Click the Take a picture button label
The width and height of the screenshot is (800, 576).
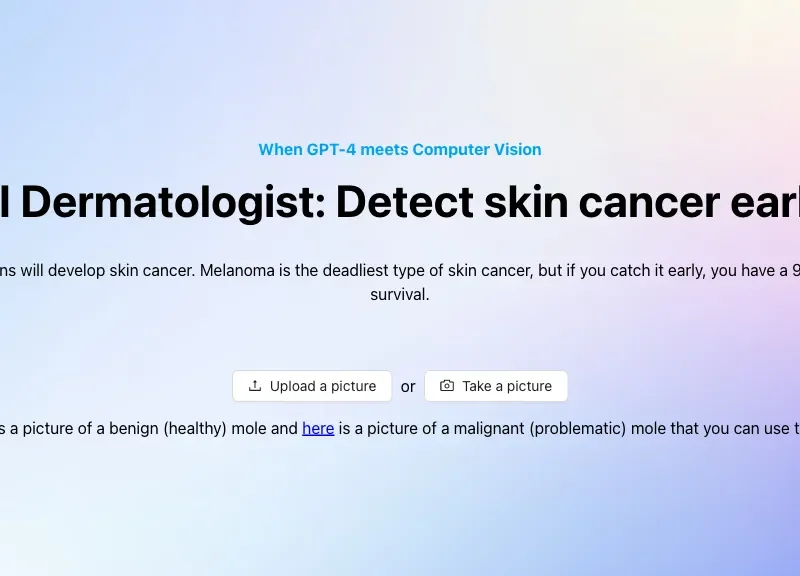[x=507, y=386]
